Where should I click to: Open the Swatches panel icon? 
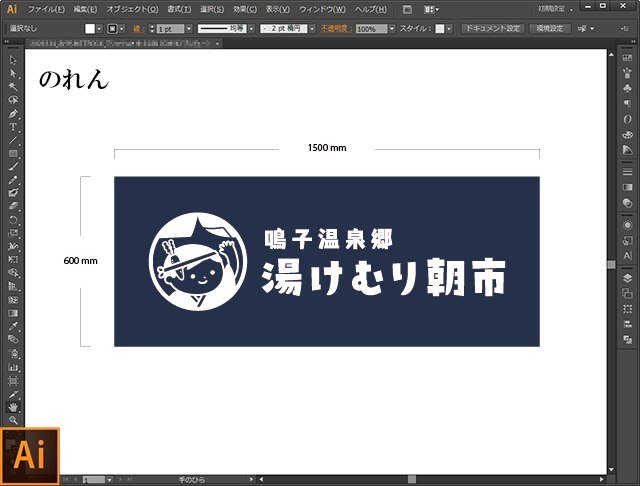pos(627,58)
